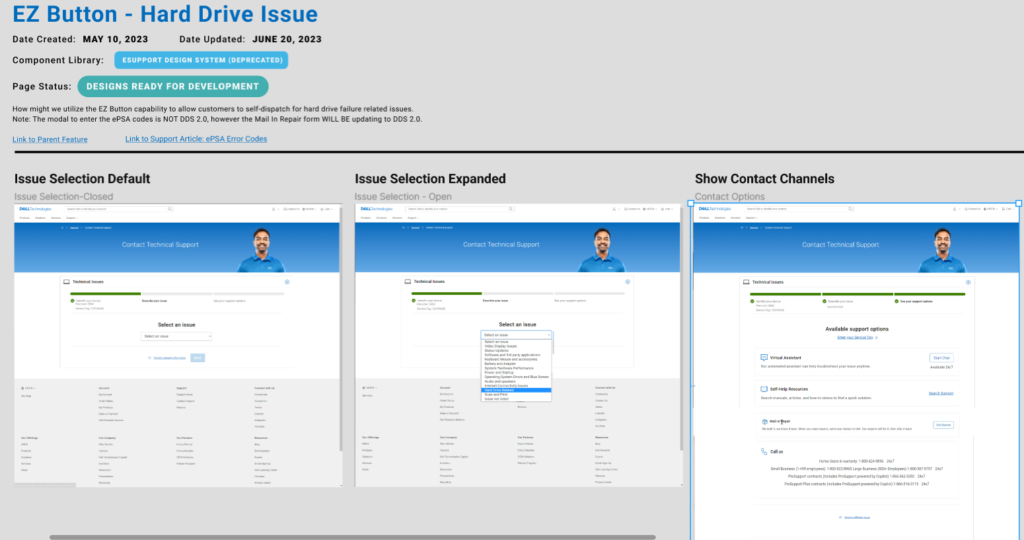Click Technical Issues laptop icon in Contact Options frame
1024x540 pixels.
[747, 283]
